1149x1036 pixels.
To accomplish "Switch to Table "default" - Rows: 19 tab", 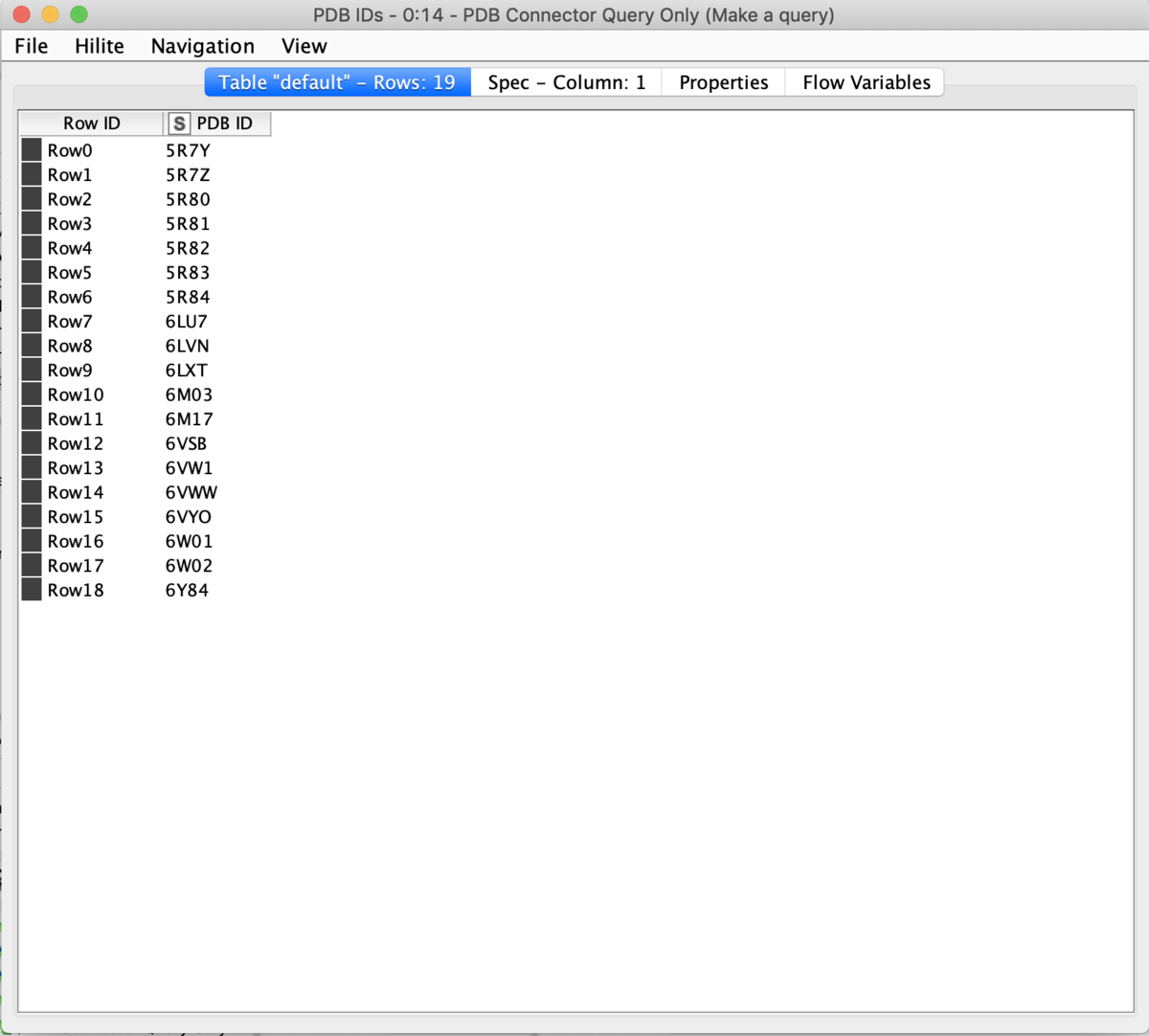I will tap(337, 82).
